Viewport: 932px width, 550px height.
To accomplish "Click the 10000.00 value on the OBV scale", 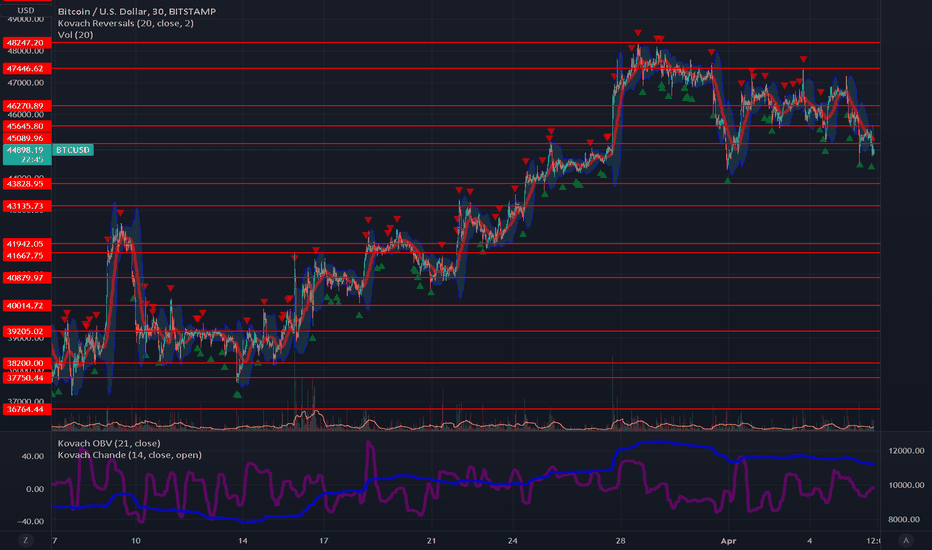I will [x=906, y=485].
